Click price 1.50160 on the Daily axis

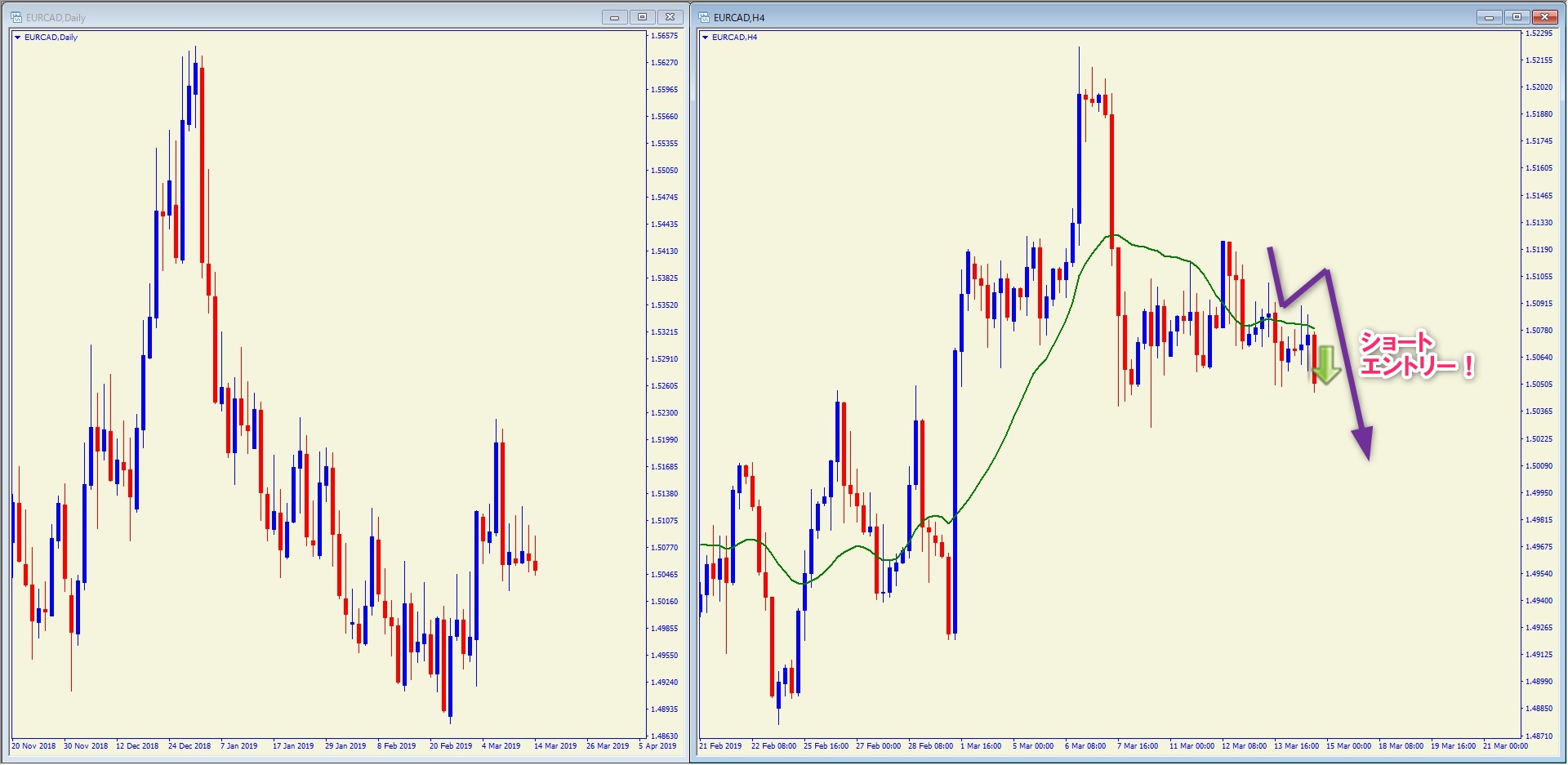(x=665, y=602)
